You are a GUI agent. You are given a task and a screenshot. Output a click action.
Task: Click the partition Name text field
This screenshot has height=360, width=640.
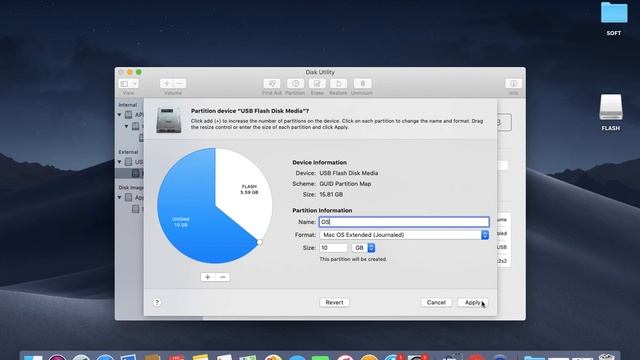(404, 222)
